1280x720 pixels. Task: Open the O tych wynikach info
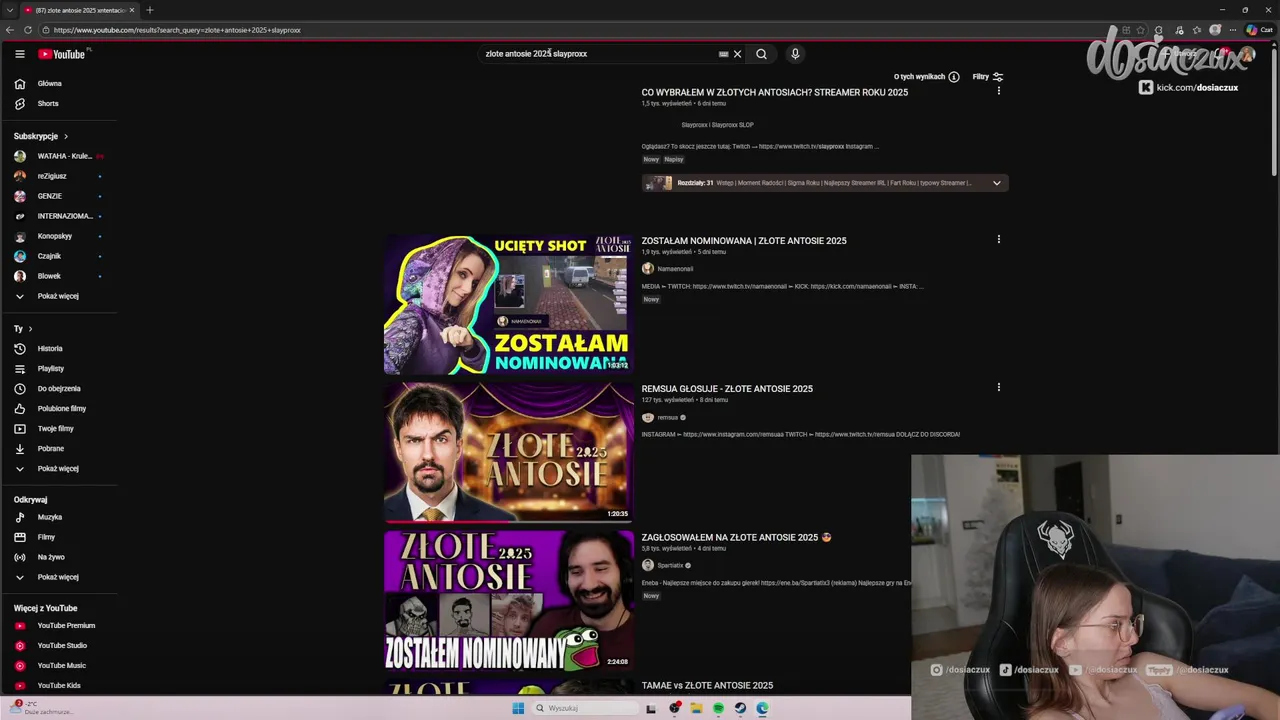click(x=926, y=77)
